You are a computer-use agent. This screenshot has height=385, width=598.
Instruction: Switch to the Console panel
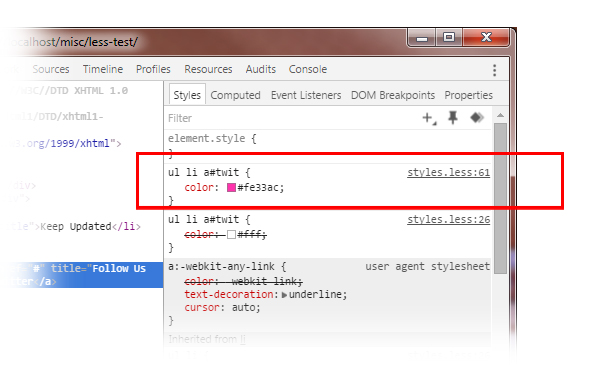(308, 69)
